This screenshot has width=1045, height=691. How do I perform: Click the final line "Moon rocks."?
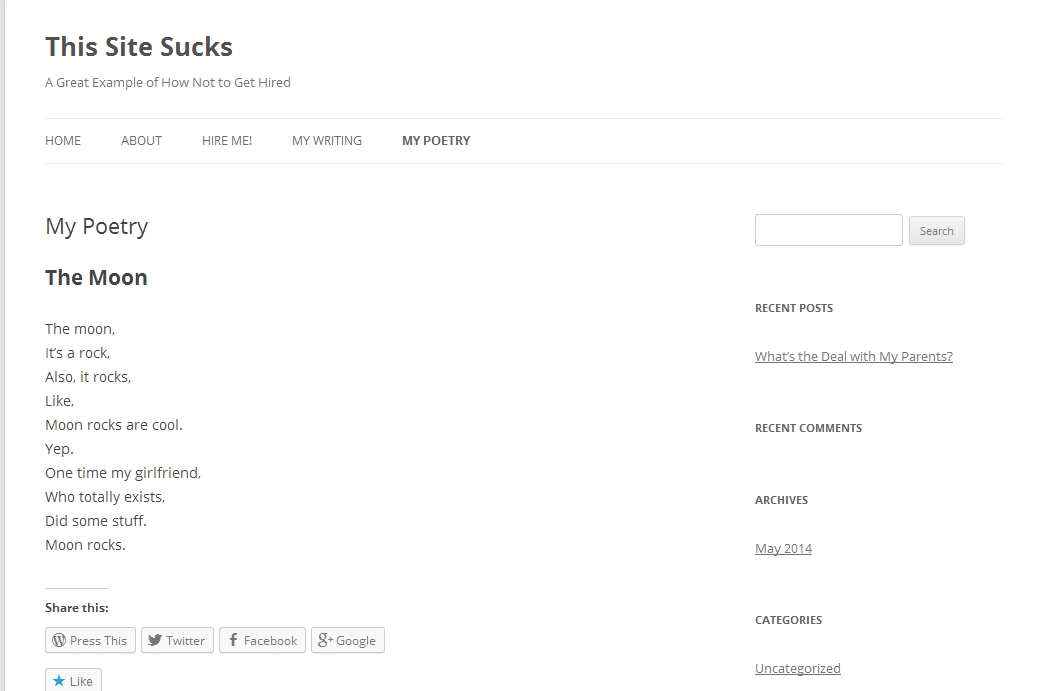pyautogui.click(x=85, y=545)
